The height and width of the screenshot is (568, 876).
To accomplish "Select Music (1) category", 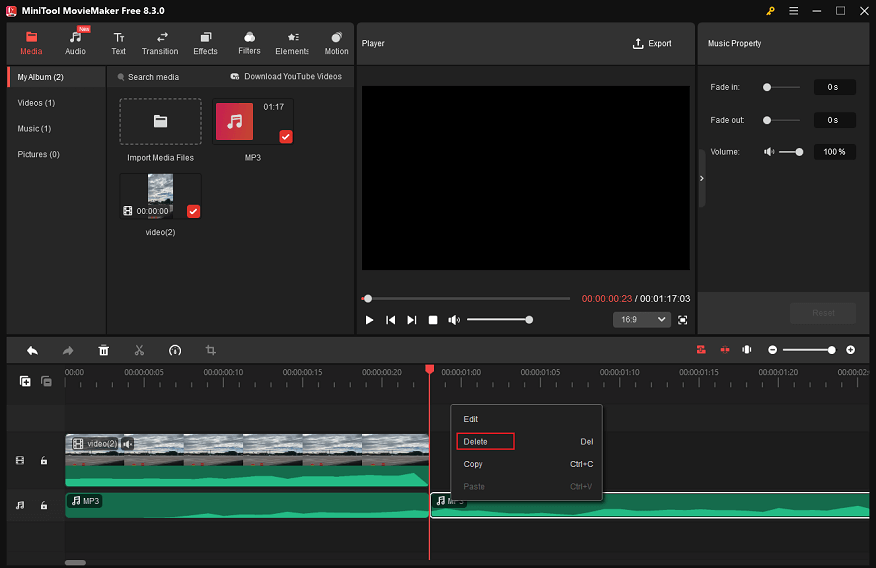I will click(x=34, y=128).
